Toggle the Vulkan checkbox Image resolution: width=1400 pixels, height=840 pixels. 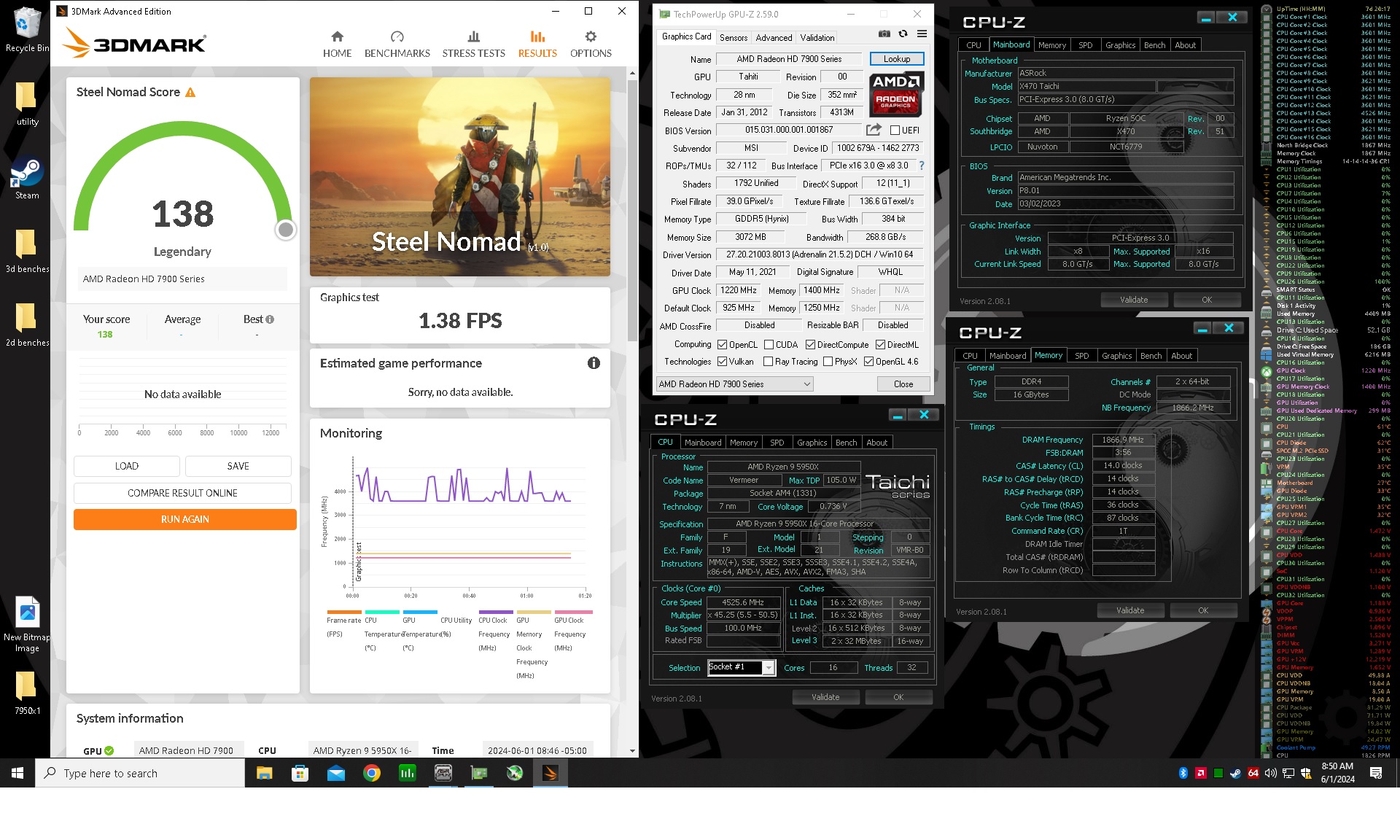click(722, 362)
